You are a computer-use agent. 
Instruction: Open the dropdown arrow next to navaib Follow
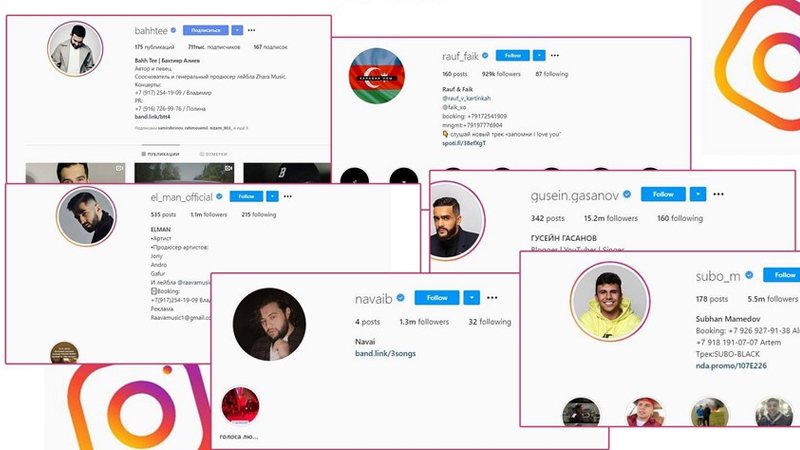[472, 297]
